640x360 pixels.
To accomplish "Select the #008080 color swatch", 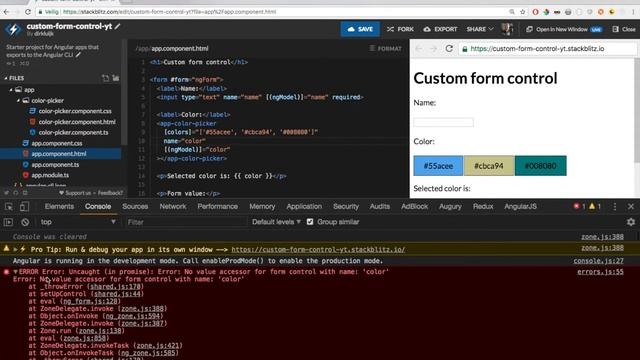I will point(540,166).
